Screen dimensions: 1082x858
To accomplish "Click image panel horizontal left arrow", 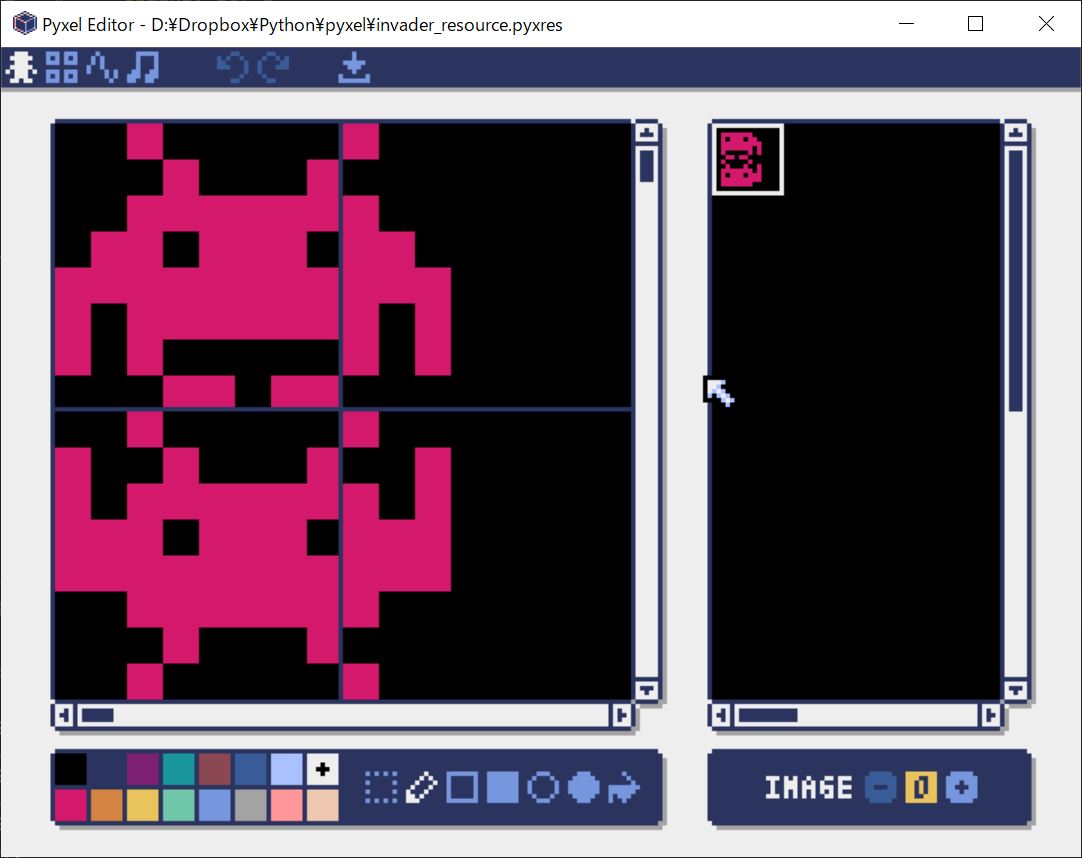I will pos(720,715).
